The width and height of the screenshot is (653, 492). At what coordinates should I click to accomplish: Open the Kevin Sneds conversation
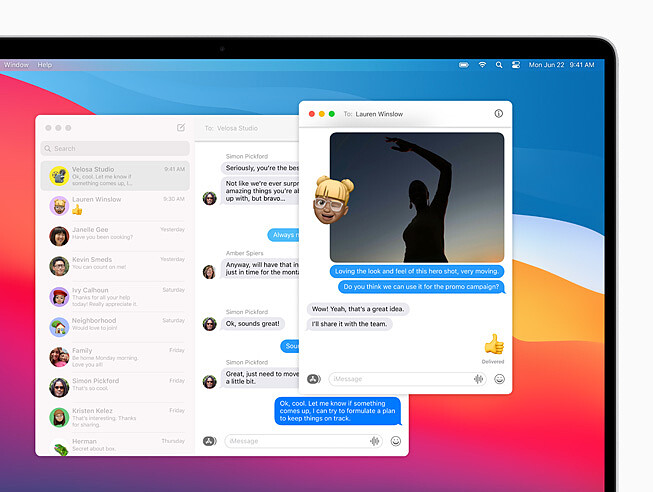tap(115, 266)
